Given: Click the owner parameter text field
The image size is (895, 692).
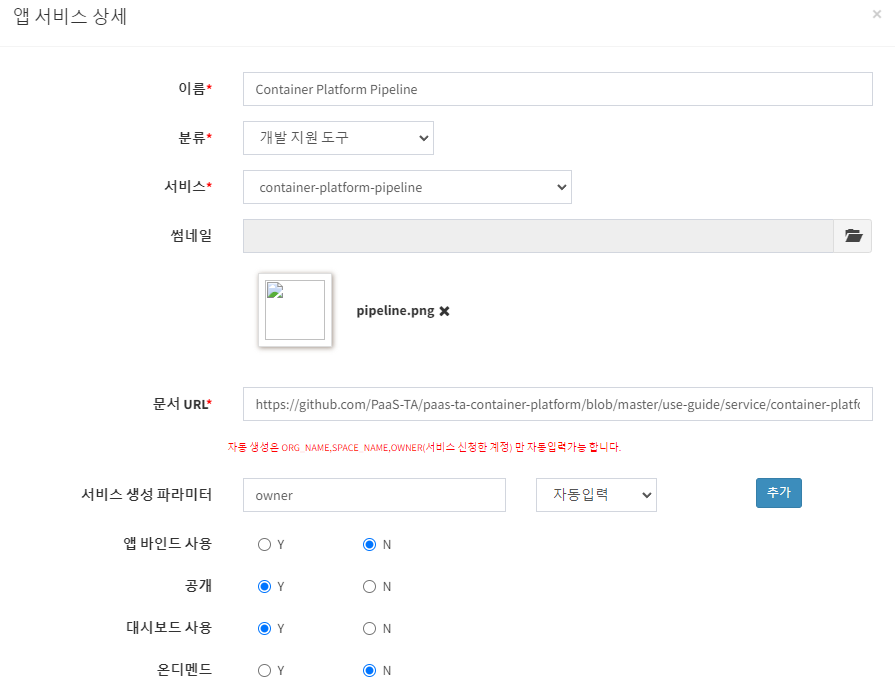Looking at the screenshot, I should coord(374,495).
